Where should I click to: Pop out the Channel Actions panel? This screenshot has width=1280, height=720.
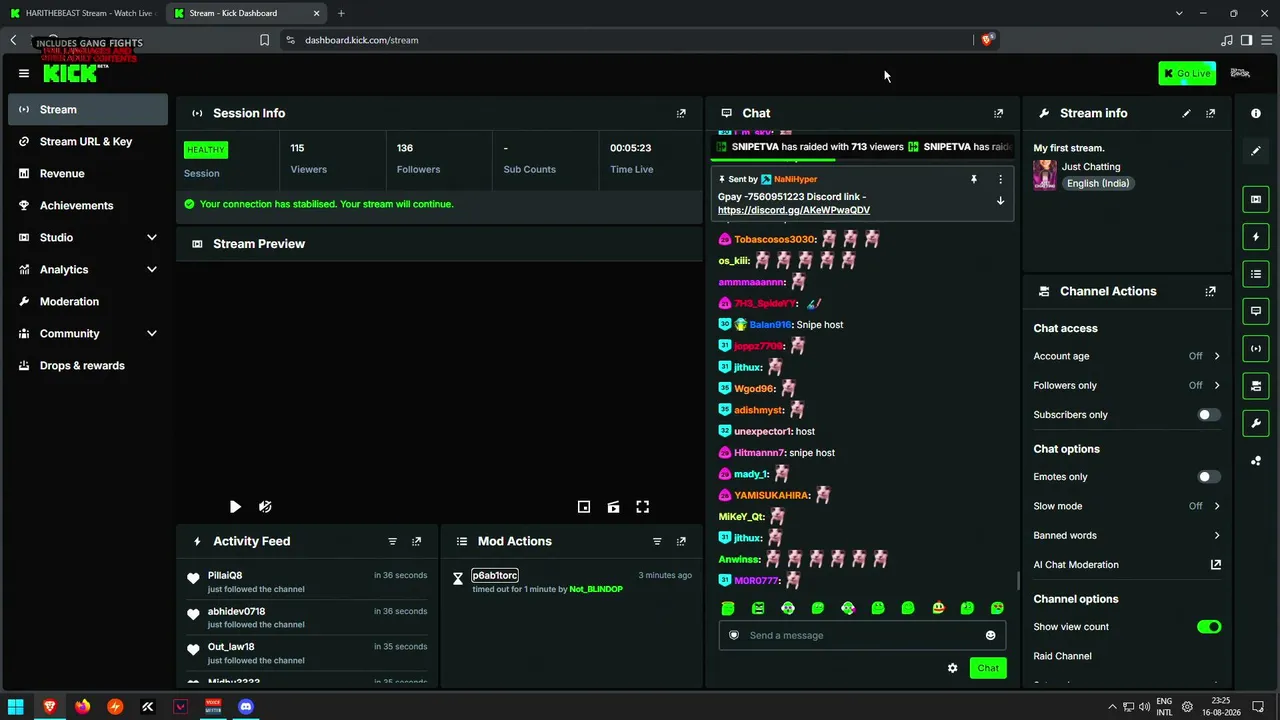coord(1211,291)
